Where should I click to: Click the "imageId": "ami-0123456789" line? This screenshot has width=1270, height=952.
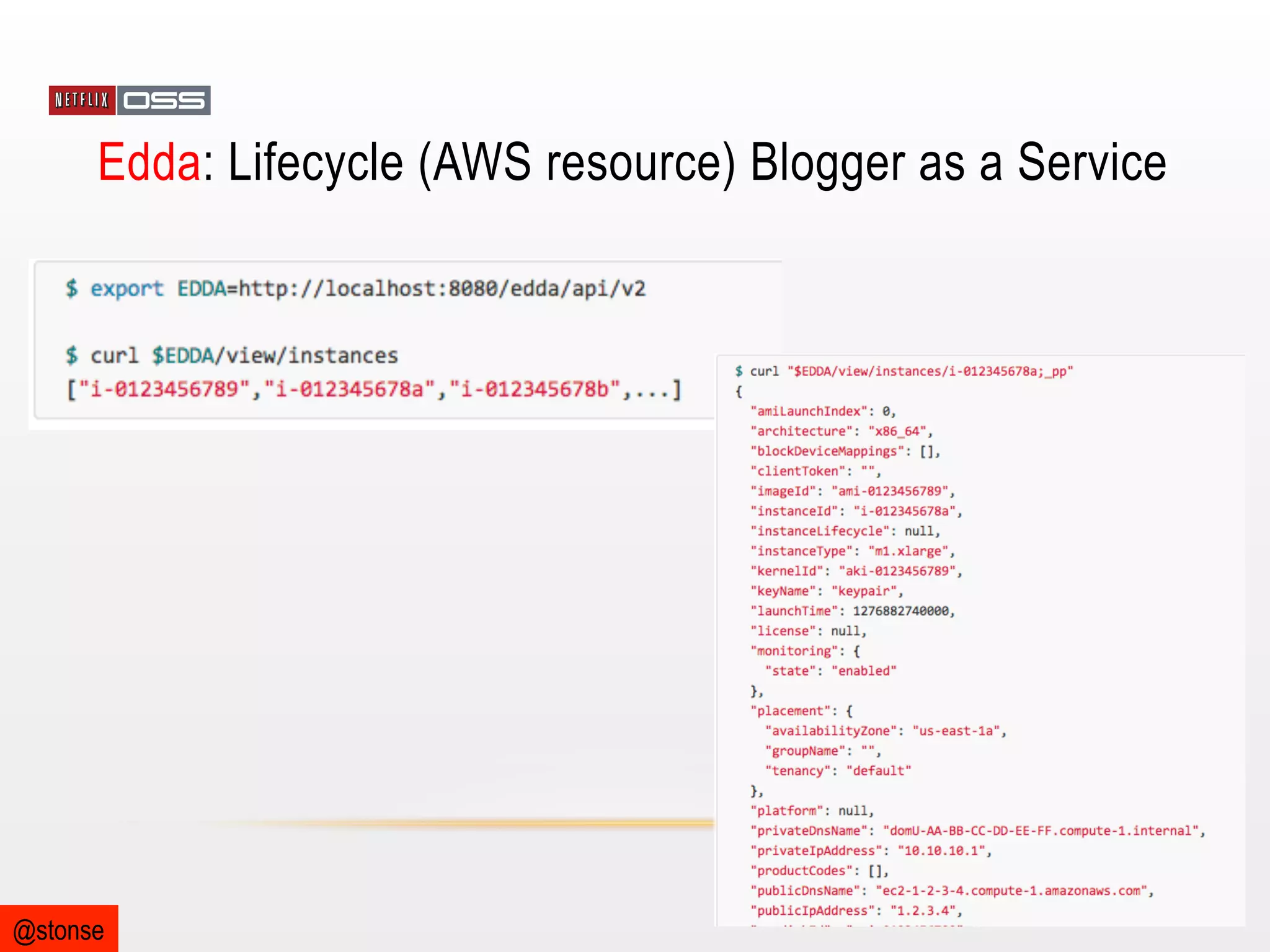coord(853,491)
